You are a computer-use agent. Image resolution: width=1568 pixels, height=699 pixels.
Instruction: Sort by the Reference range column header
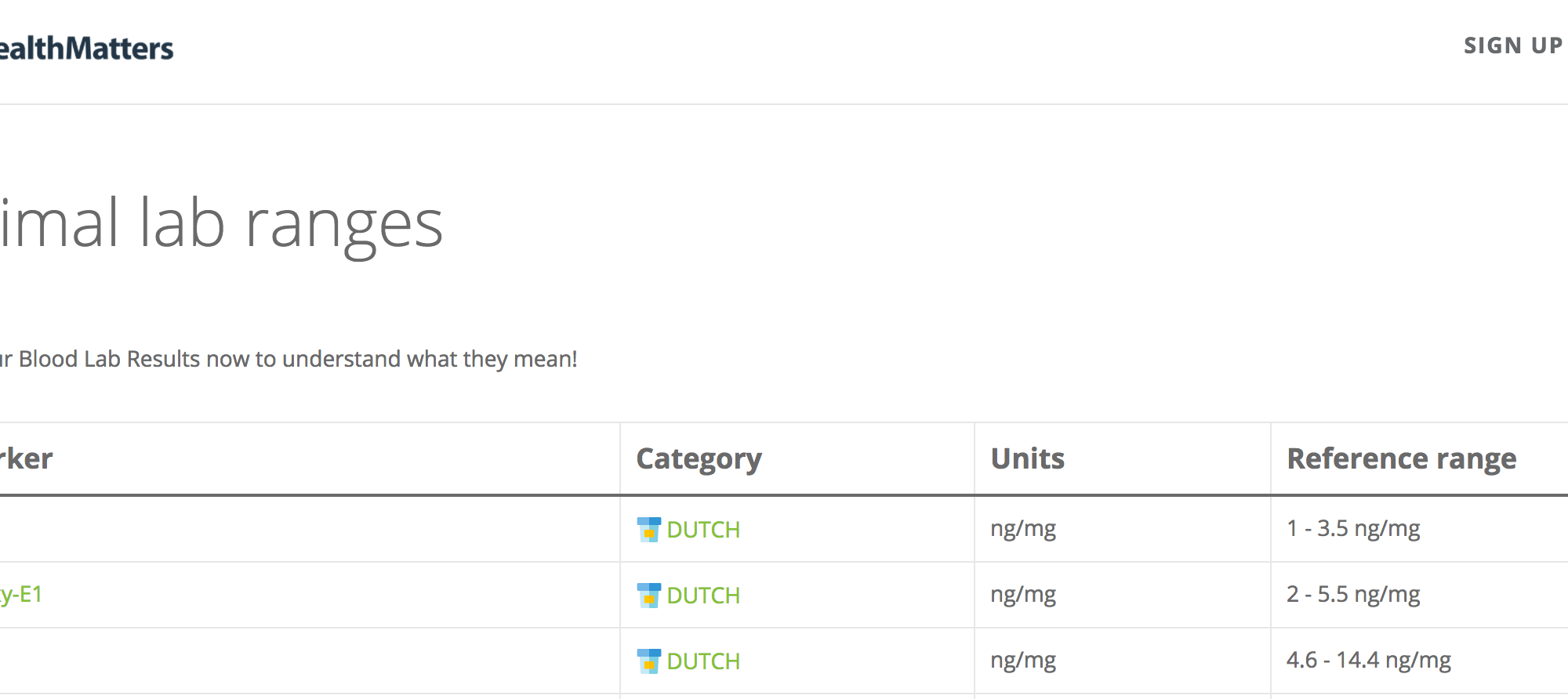(x=1401, y=458)
